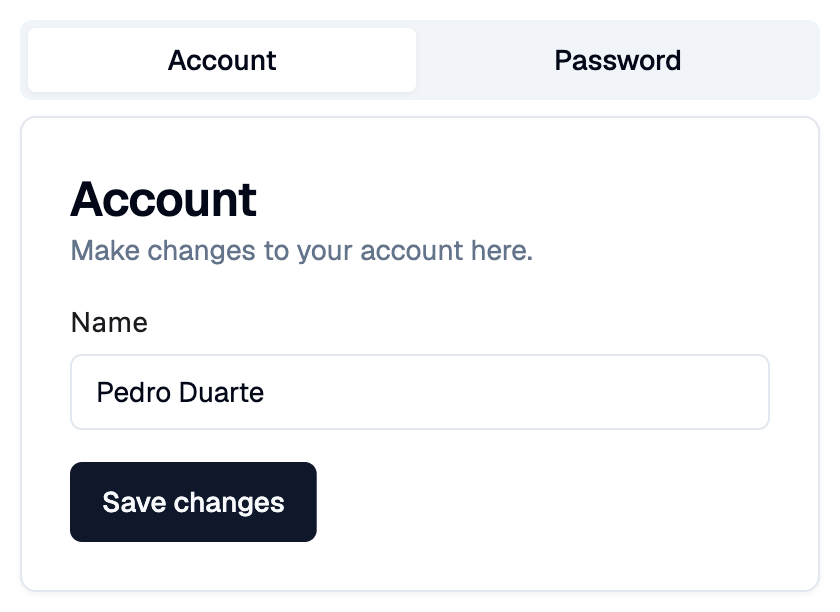Viewport: 840px width, 612px height.
Task: Click the word 'Duarte' in the Name field
Action: click(x=221, y=392)
